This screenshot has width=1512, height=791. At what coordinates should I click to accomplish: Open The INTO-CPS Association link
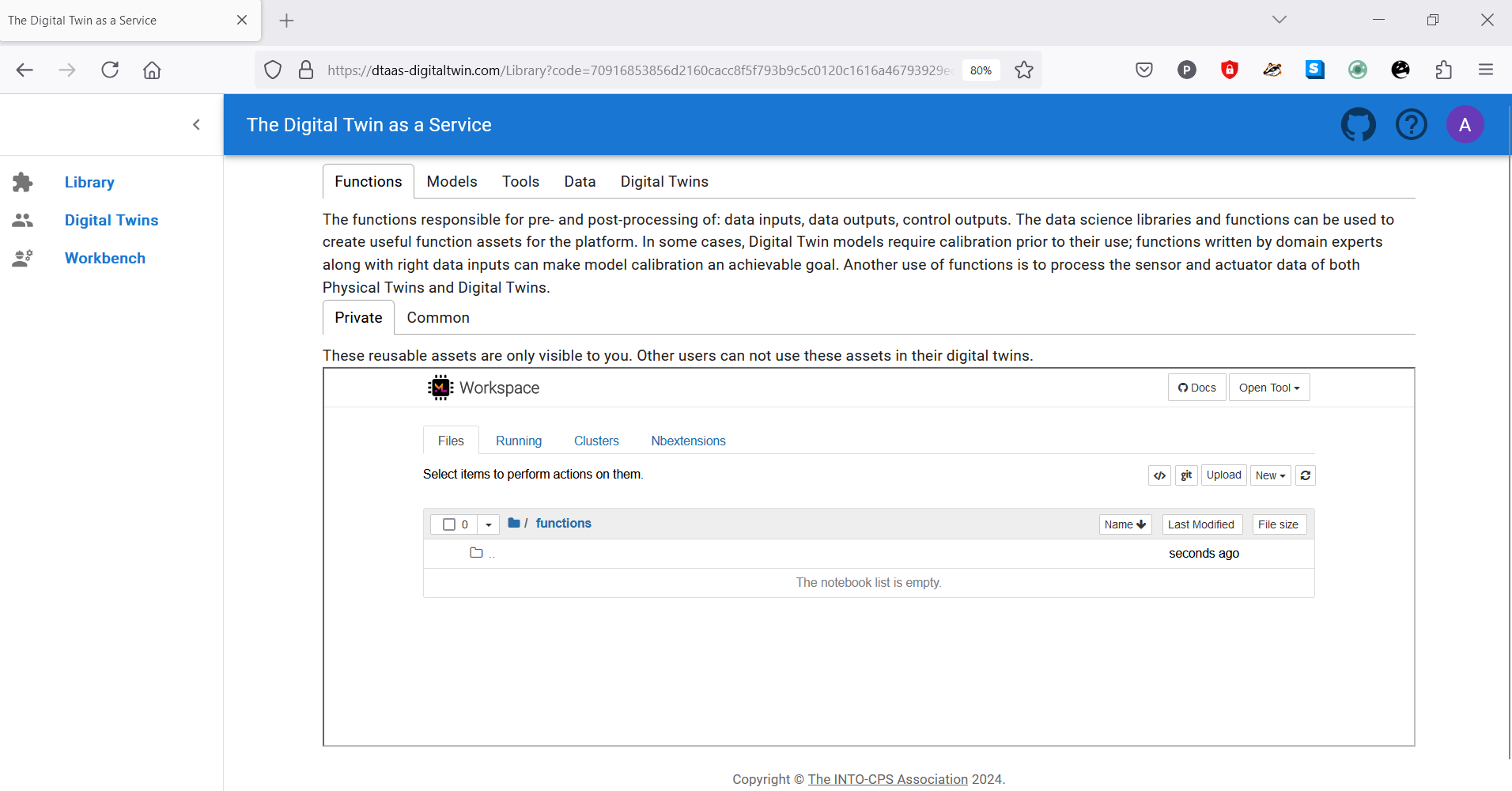coord(887,779)
